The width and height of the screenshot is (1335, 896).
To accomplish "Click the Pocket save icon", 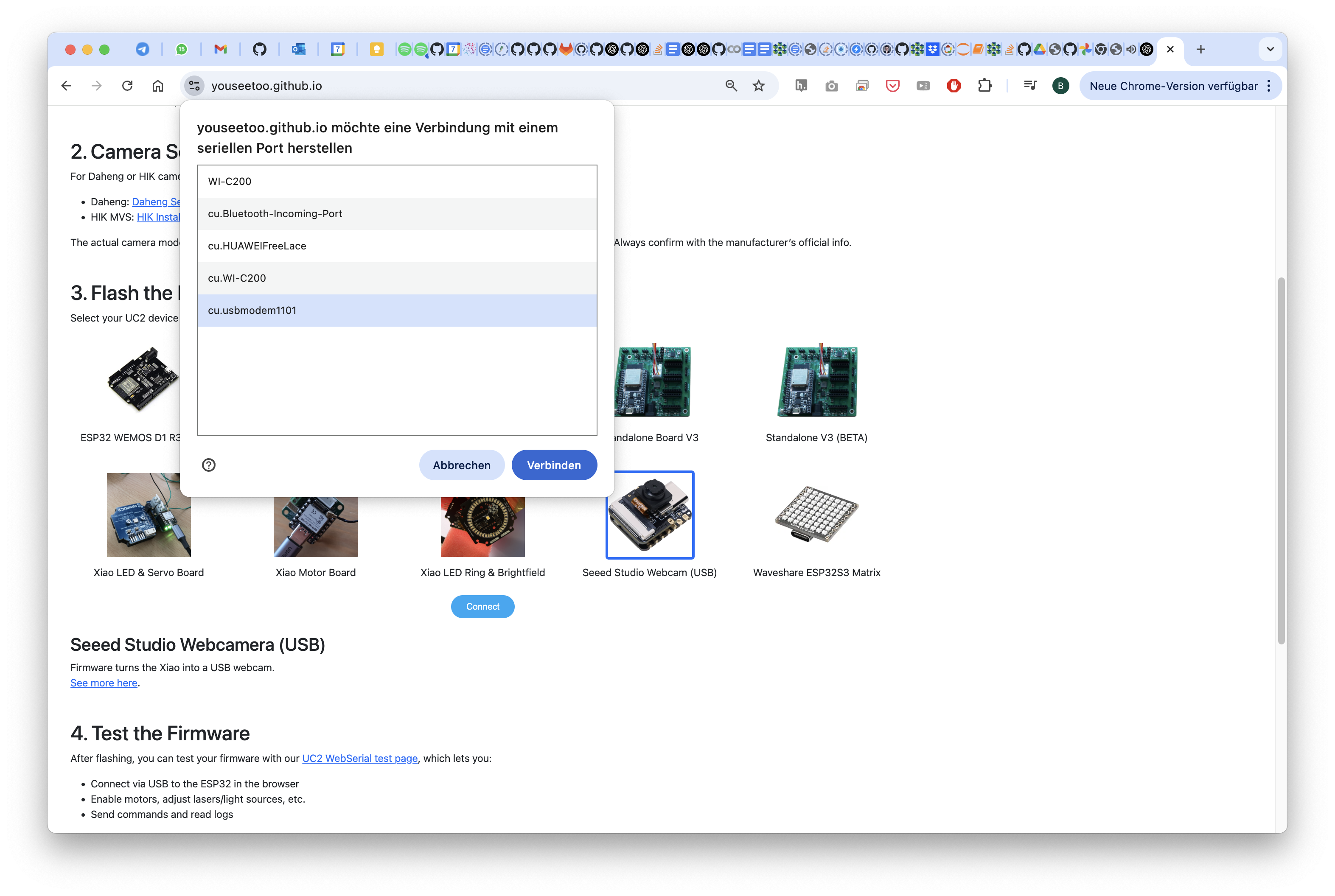I will 892,86.
